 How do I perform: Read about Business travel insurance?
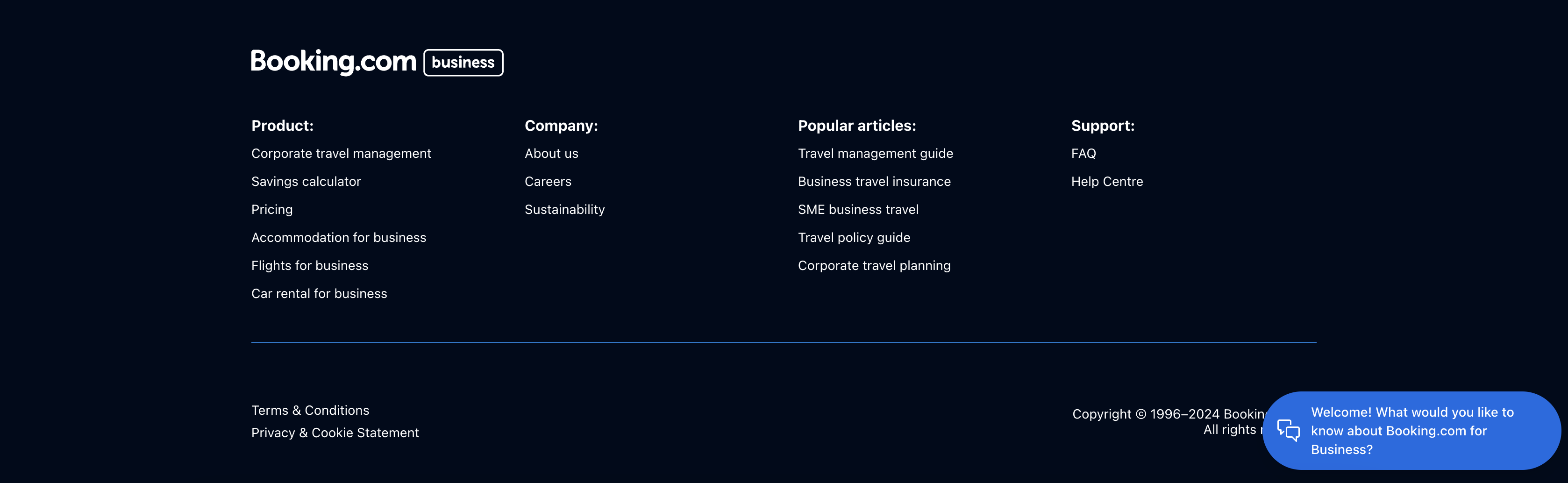pyautogui.click(x=874, y=181)
